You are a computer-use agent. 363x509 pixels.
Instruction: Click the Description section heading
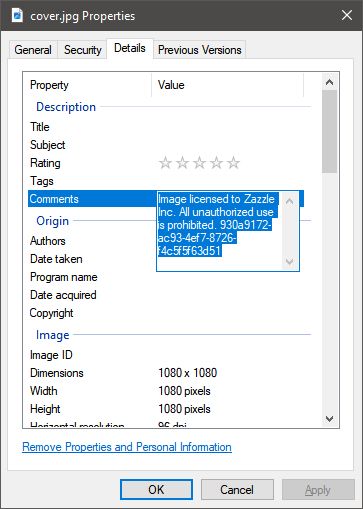(x=66, y=107)
